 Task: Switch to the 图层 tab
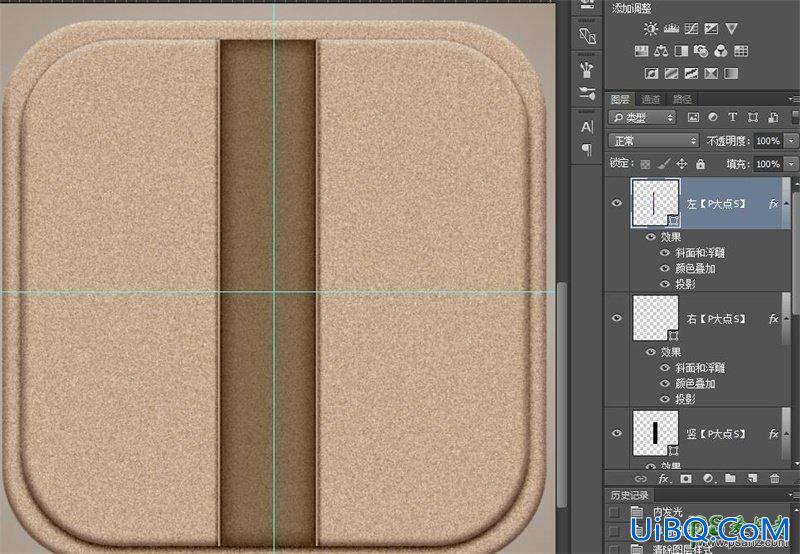pyautogui.click(x=620, y=99)
